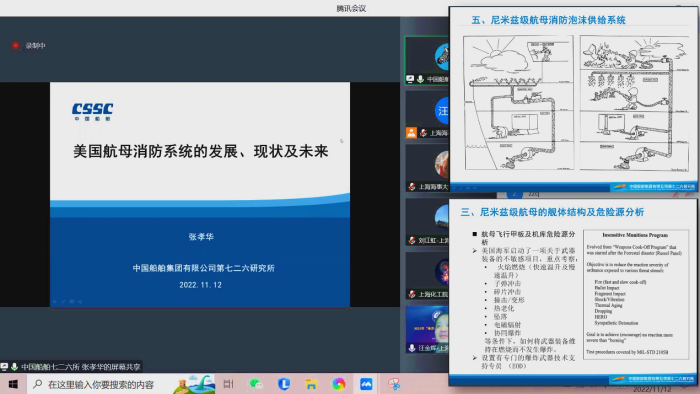The height and width of the screenshot is (394, 700).
Task: Toggle muted mic on 上海海事大 tile
Action: [x=412, y=187]
